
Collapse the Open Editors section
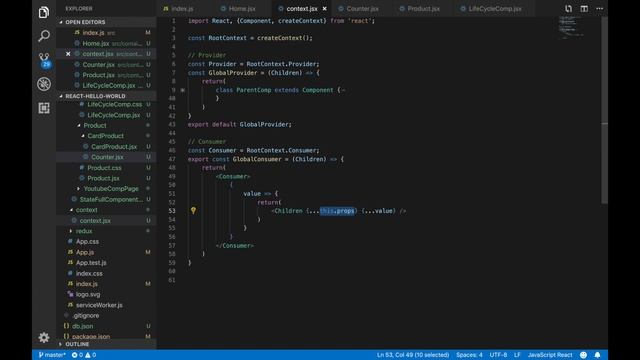pyautogui.click(x=85, y=22)
